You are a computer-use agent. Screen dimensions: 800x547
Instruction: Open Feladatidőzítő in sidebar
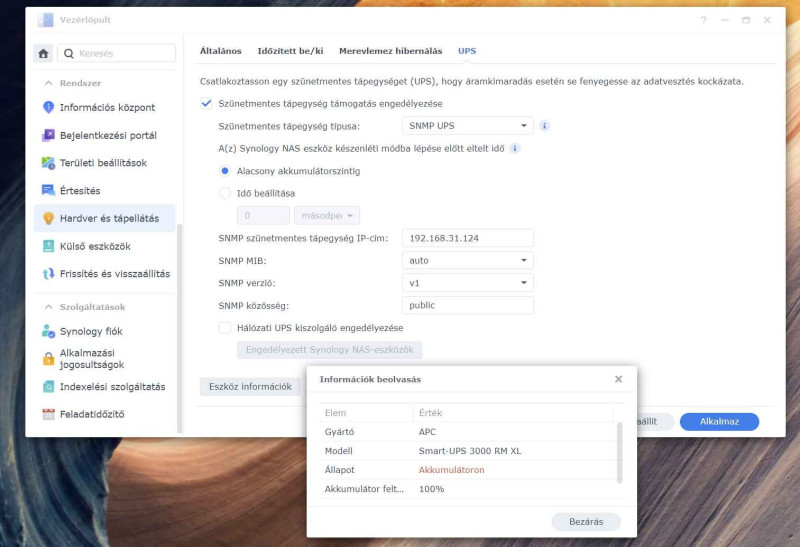(x=105, y=414)
